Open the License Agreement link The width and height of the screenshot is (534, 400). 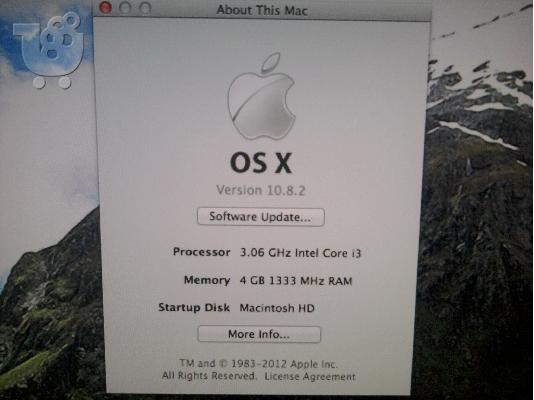[x=310, y=377]
